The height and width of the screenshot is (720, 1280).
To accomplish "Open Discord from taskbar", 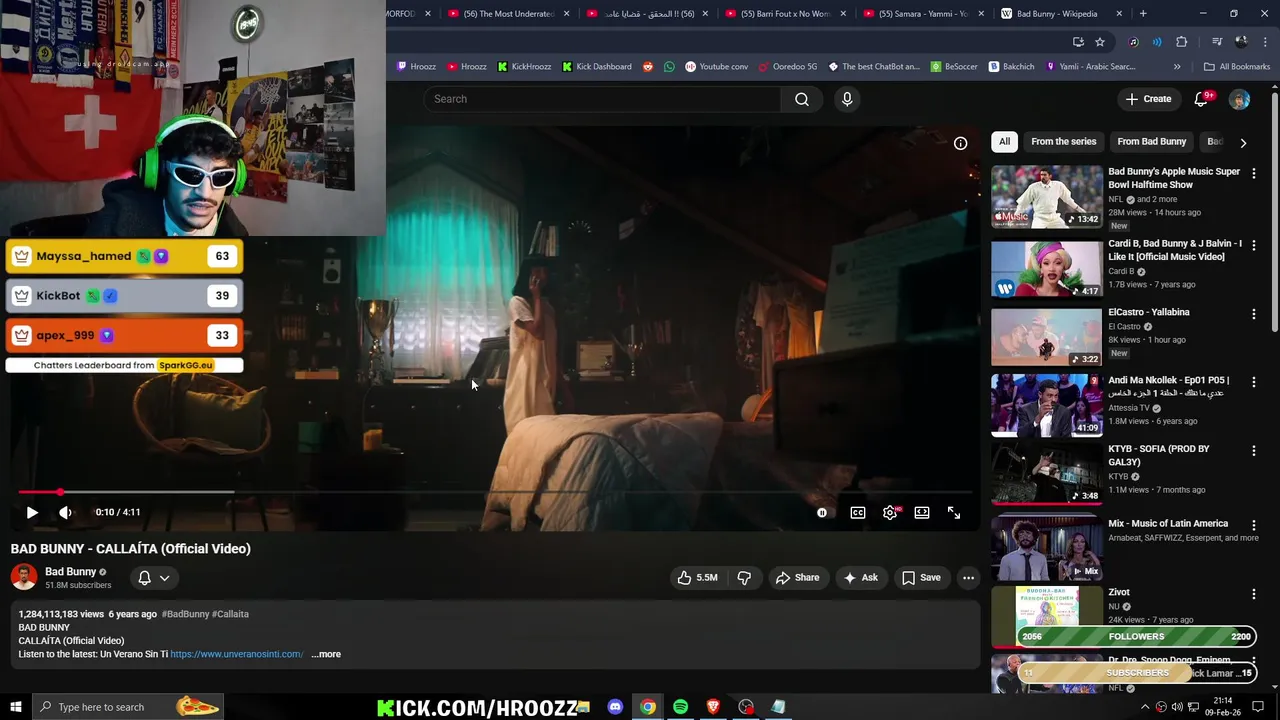I will point(615,707).
